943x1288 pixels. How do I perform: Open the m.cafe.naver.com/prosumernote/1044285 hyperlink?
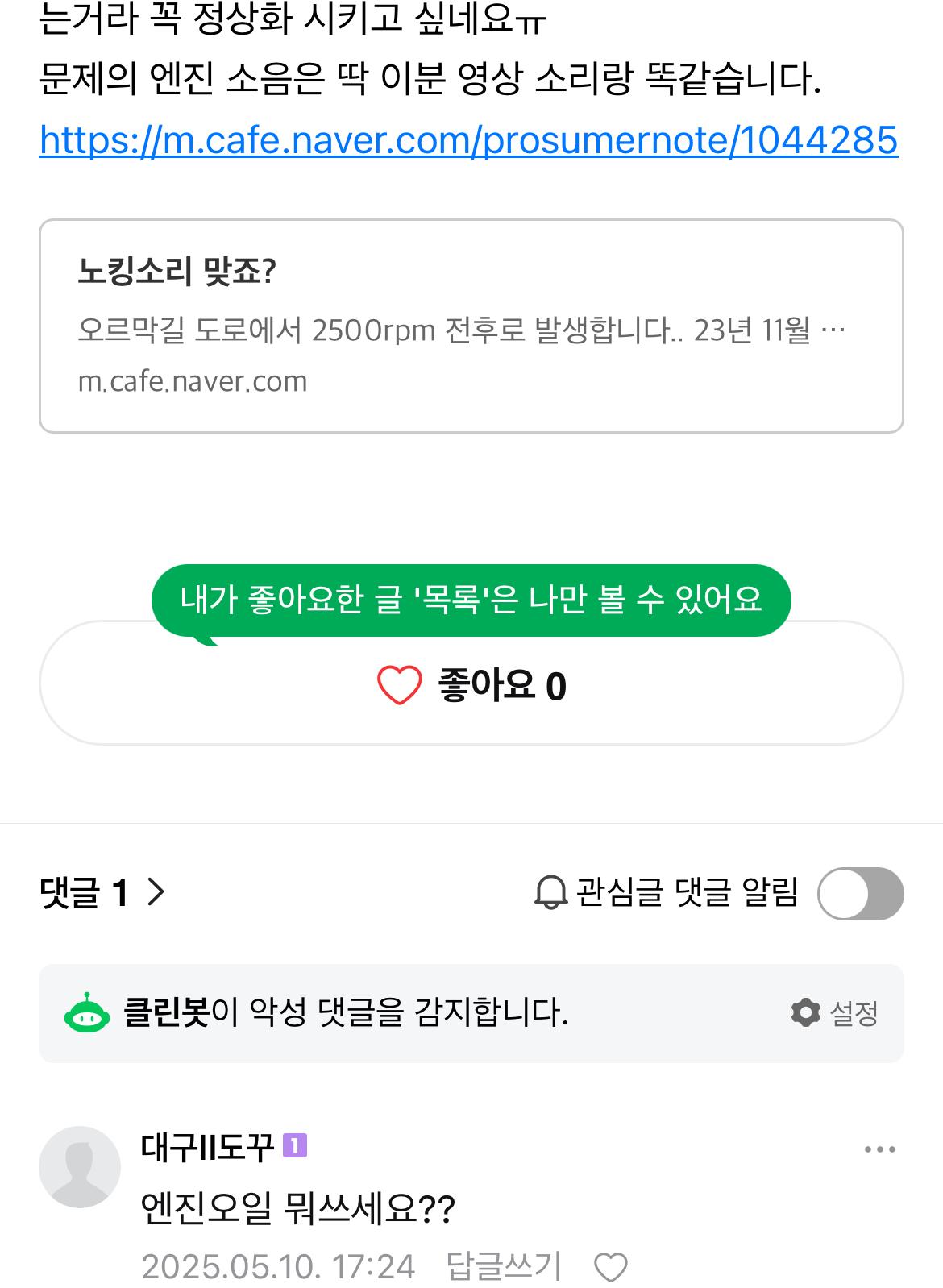pyautogui.click(x=468, y=140)
